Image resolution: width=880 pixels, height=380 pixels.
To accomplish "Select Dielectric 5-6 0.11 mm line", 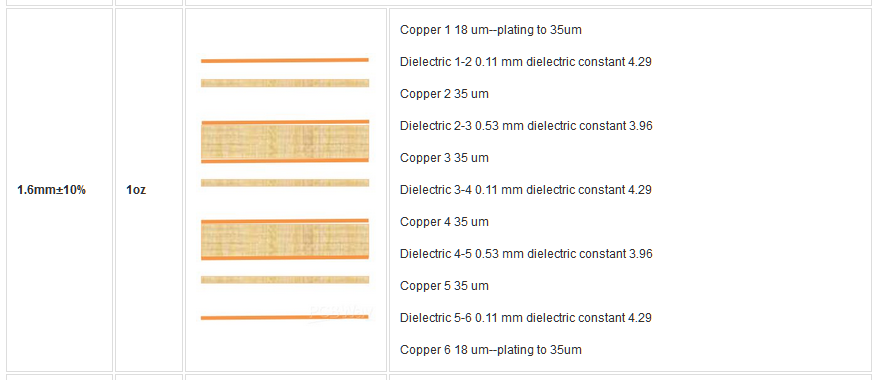I will [525, 318].
